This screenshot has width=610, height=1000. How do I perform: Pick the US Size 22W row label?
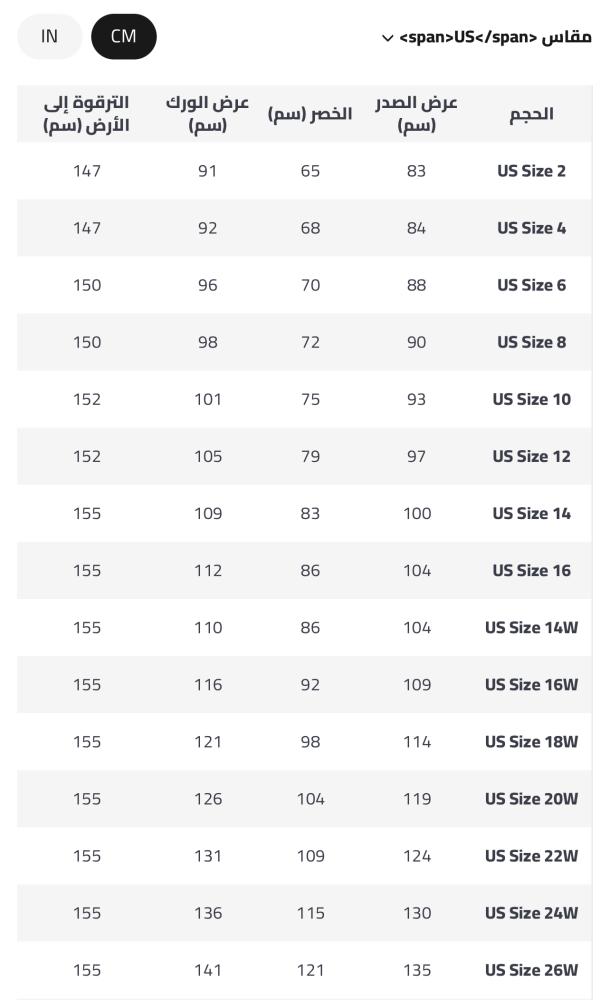531,856
